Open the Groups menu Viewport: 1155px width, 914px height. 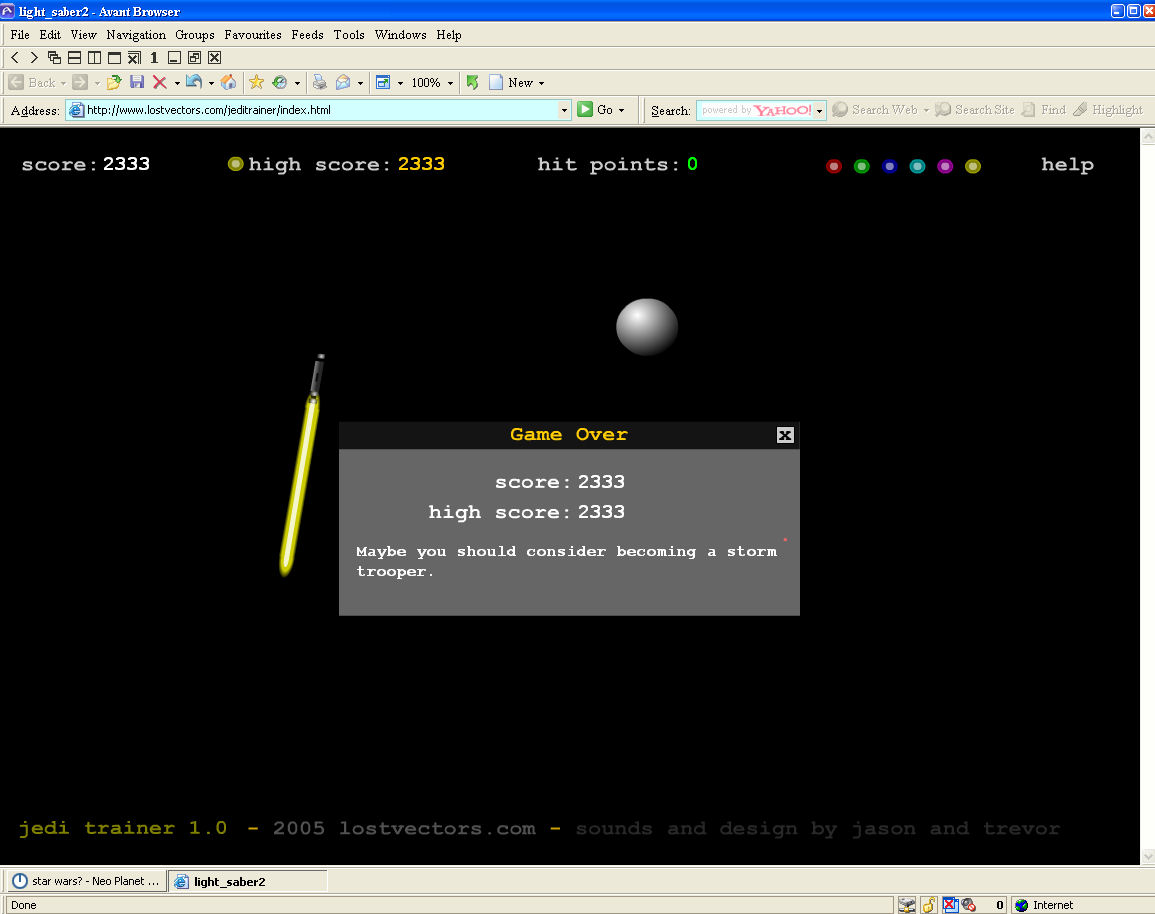coord(194,35)
